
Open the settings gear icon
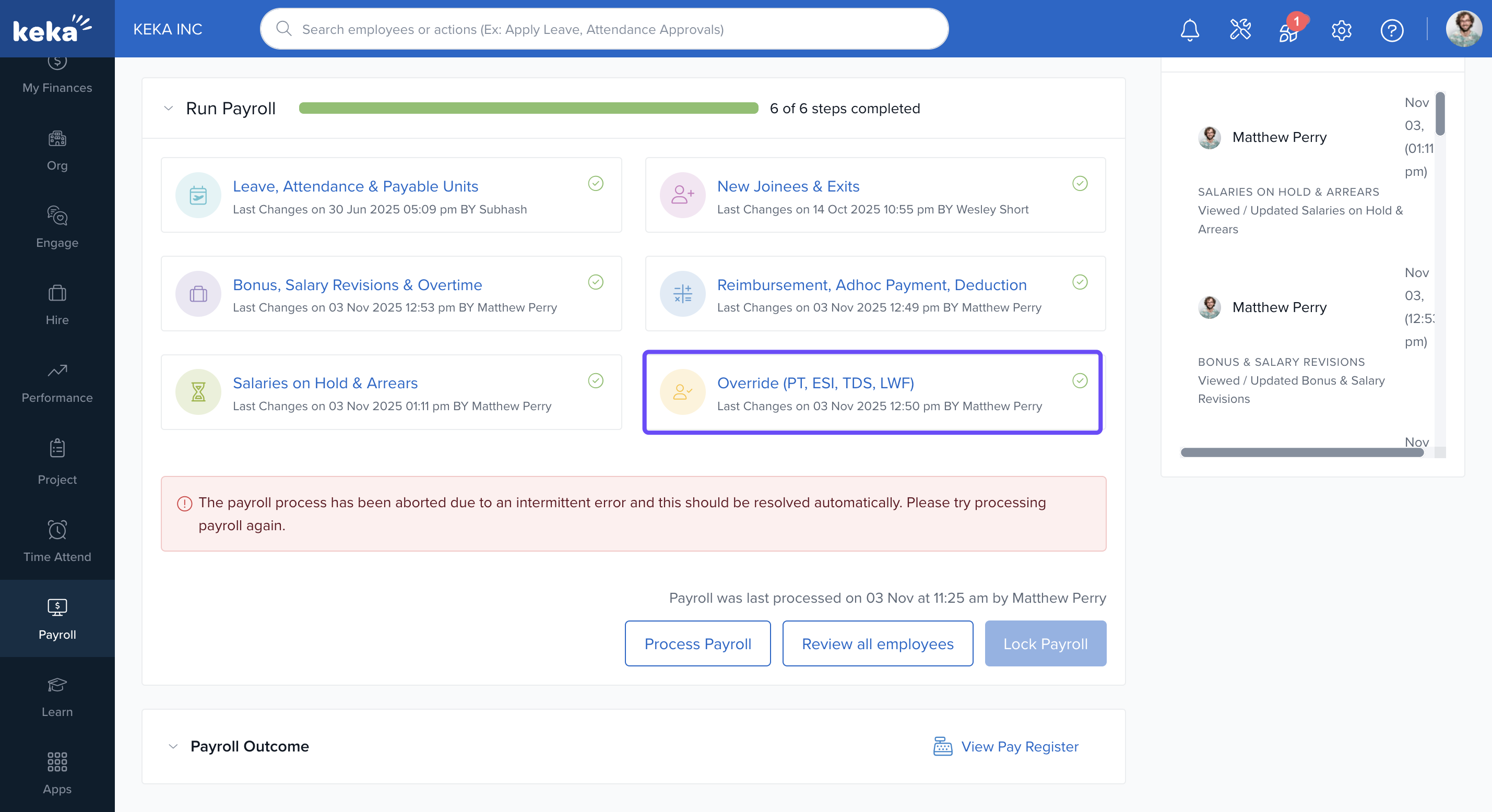pyautogui.click(x=1341, y=30)
